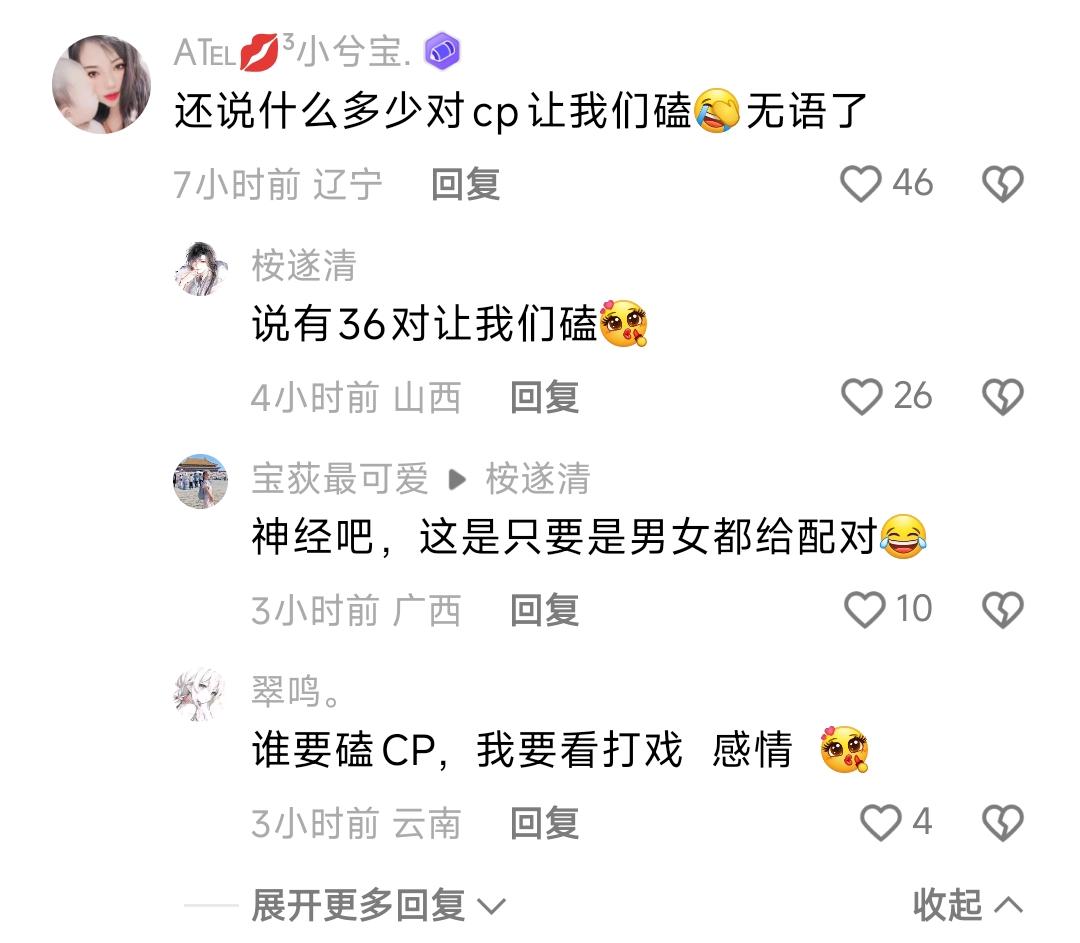This screenshot has height=943, width=1080.
Task: Click the purple badge beside 小兮宝 username
Action: [x=442, y=52]
